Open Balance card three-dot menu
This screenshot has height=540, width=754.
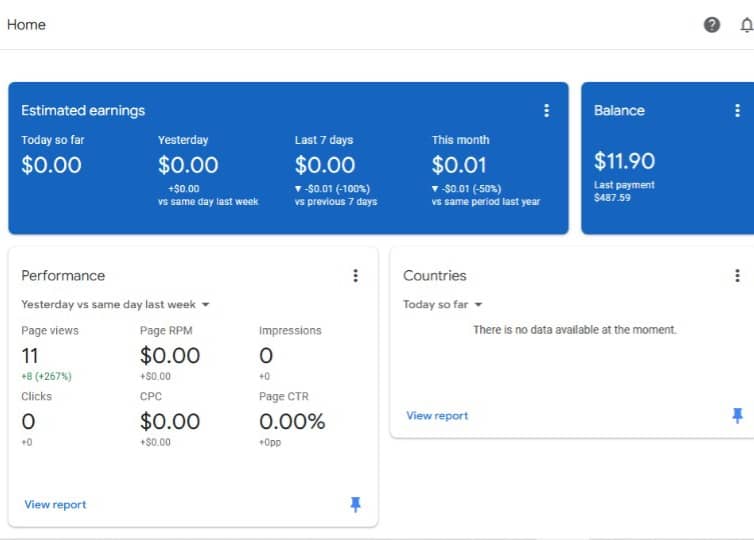738,111
